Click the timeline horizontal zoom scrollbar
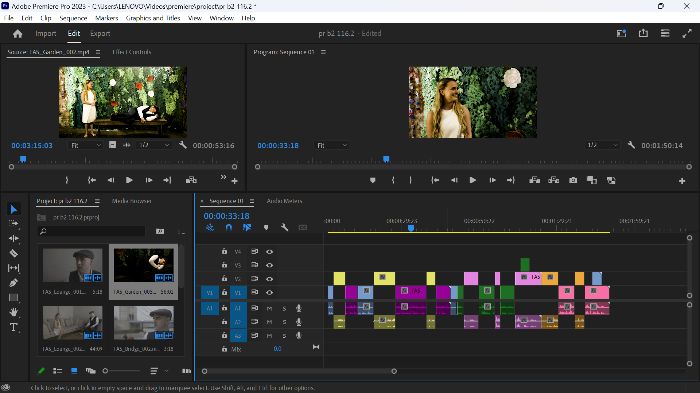This screenshot has width=700, height=393. pyautogui.click(x=299, y=371)
